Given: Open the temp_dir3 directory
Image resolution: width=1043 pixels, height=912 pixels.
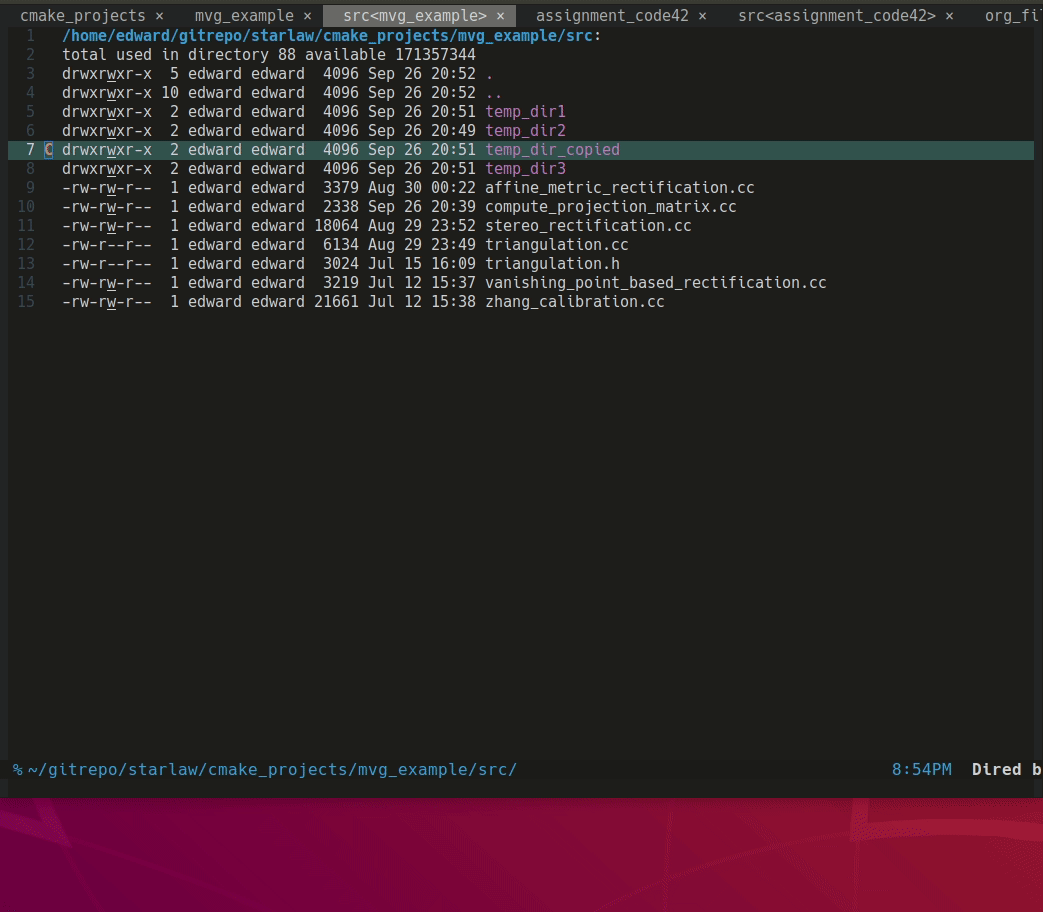Looking at the screenshot, I should pos(525,169).
